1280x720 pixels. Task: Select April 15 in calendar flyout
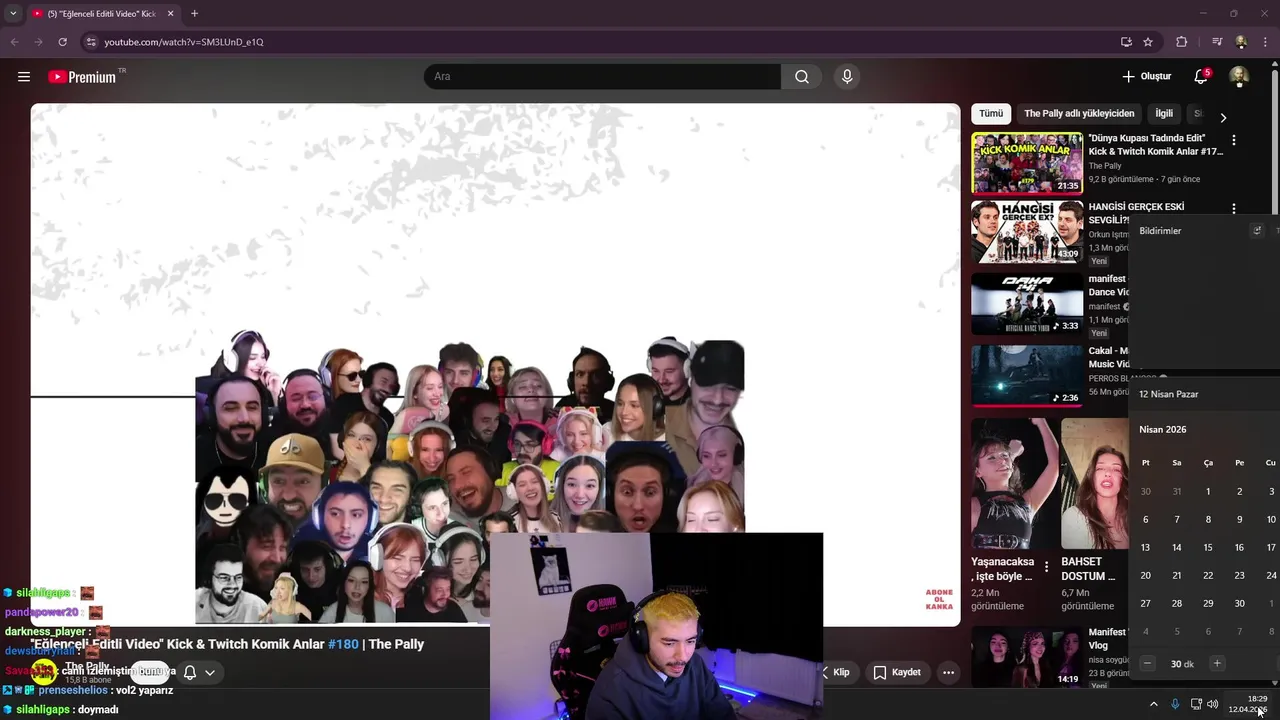tap(1208, 547)
